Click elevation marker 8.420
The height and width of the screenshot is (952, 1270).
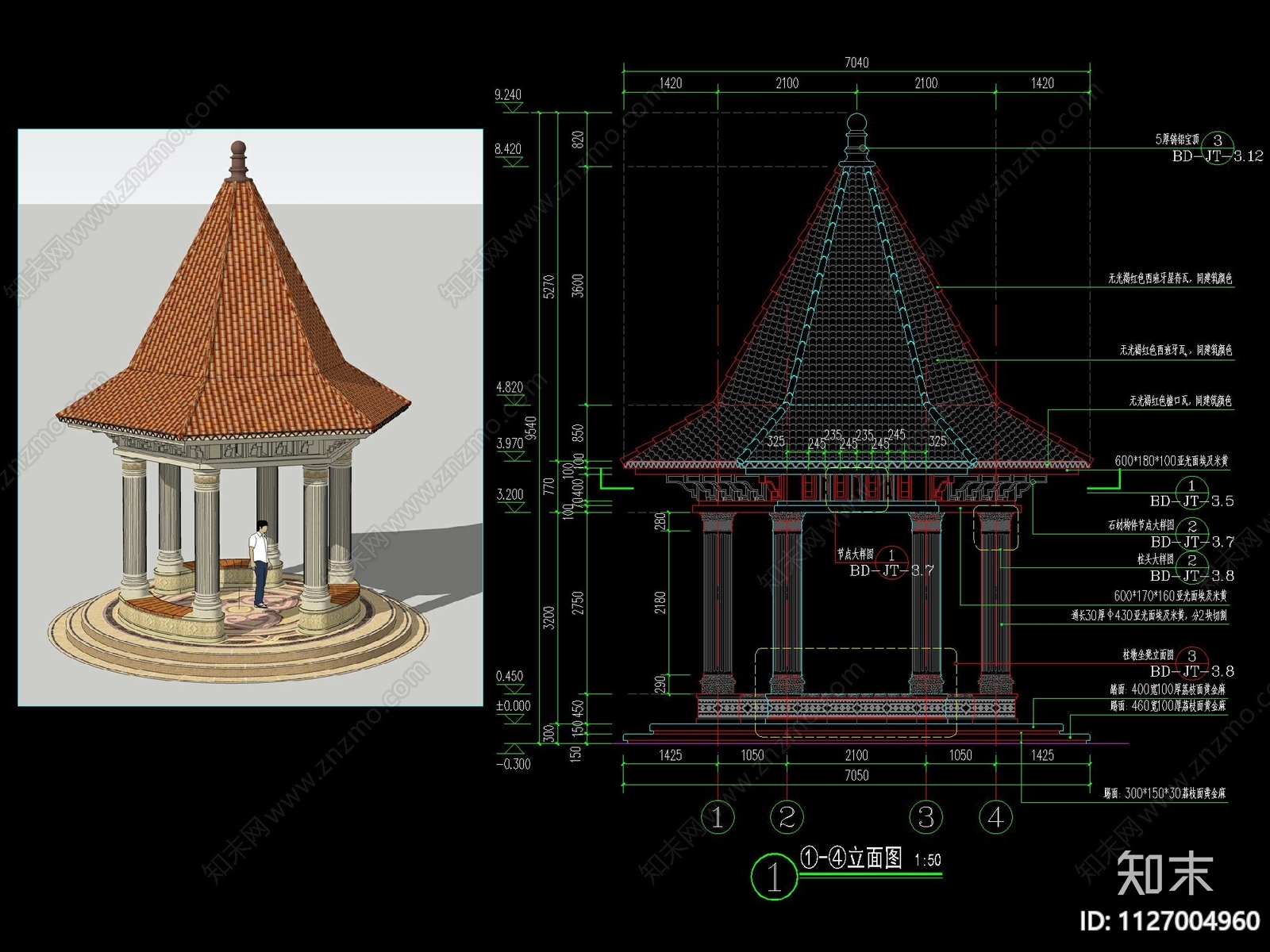tap(508, 148)
